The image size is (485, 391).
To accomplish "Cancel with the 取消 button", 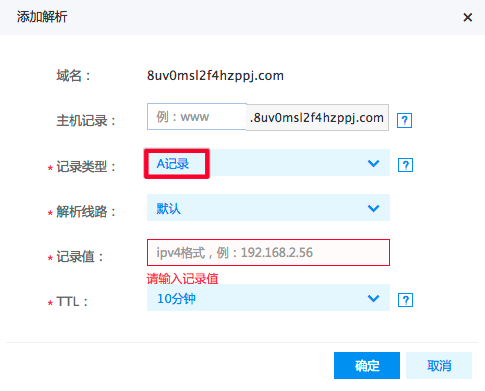I will click(439, 365).
